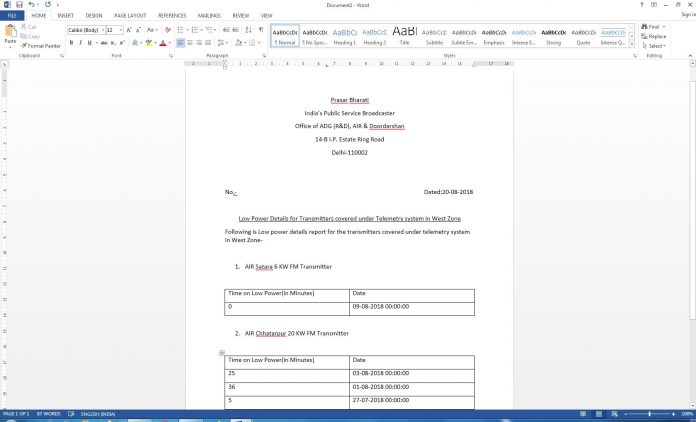Switch to INSERT tab
This screenshot has width=696, height=422.
pyautogui.click(x=65, y=16)
